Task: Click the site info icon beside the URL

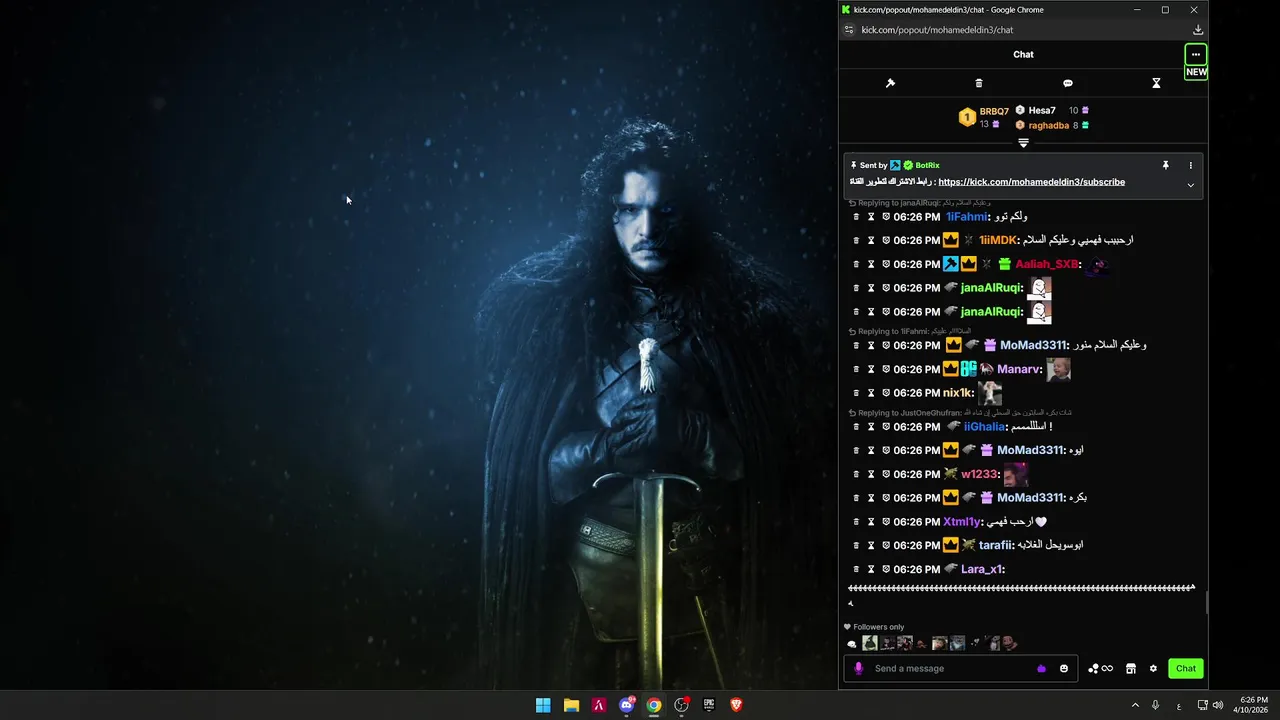Action: click(849, 30)
